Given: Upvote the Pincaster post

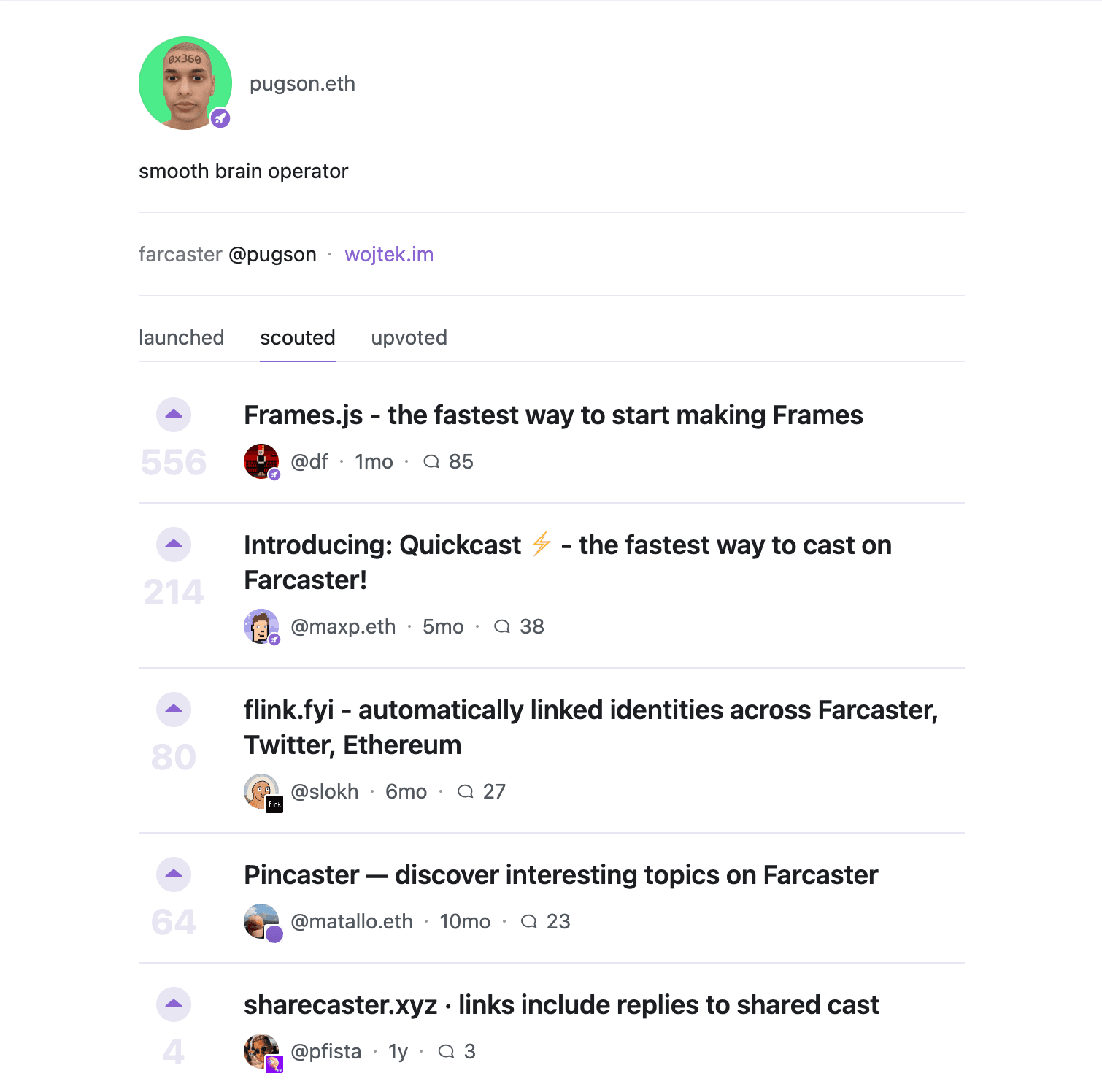Looking at the screenshot, I should pyautogui.click(x=174, y=874).
